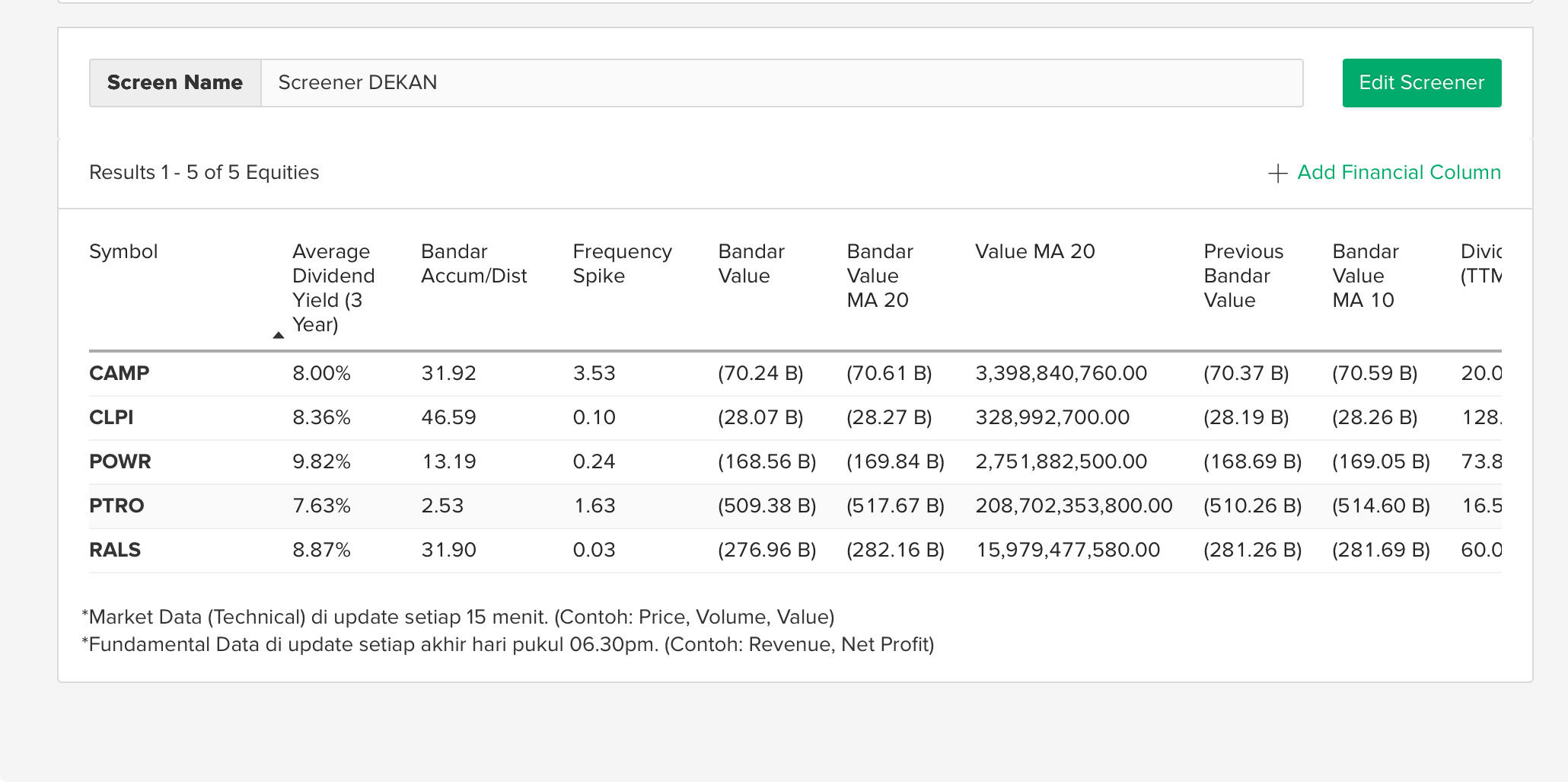Click the Screen Name input field
Image resolution: width=1568 pixels, height=782 pixels.
(x=781, y=83)
